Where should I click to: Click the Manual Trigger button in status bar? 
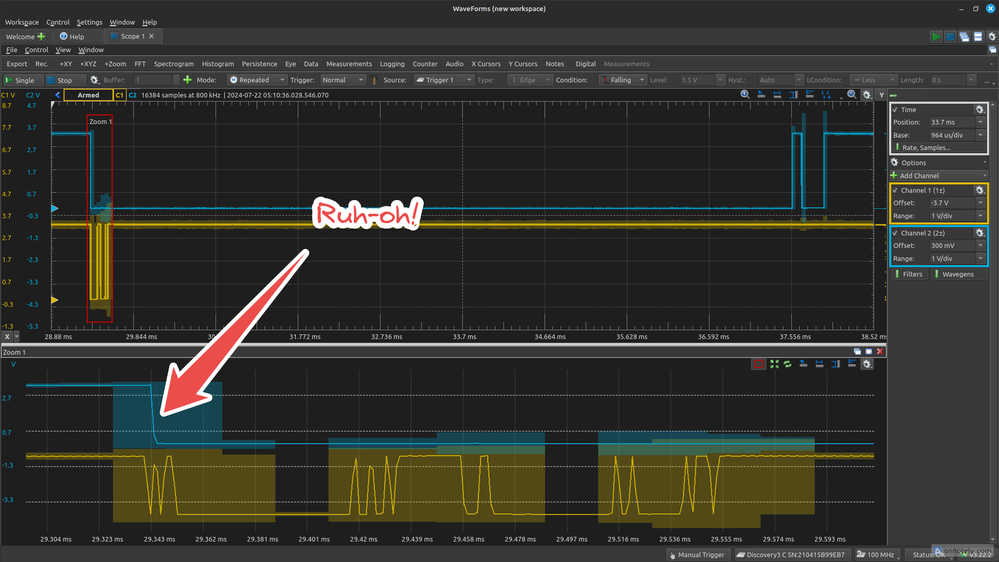[x=696, y=555]
